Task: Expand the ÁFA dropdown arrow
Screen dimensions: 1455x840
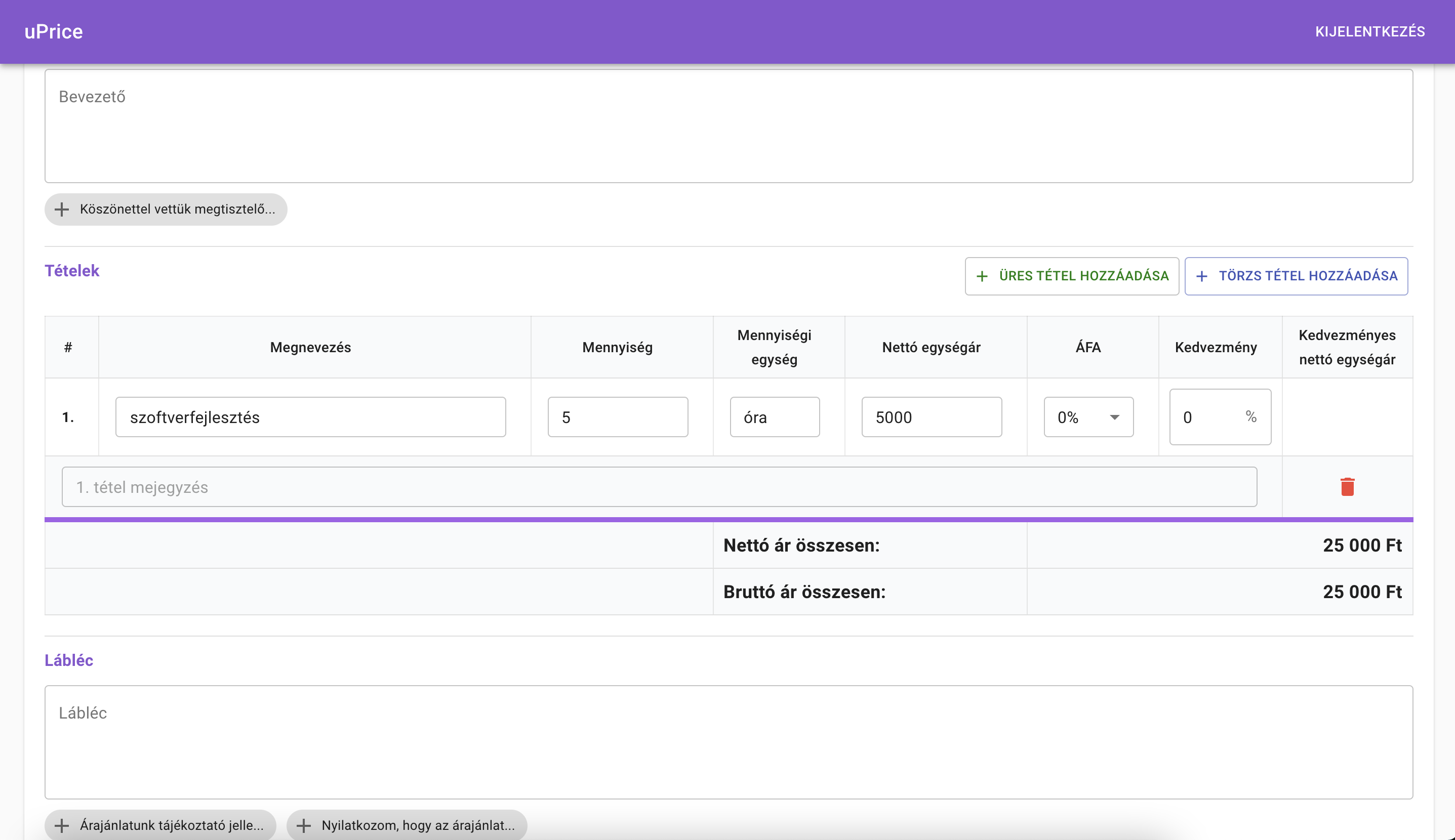Action: [x=1114, y=417]
